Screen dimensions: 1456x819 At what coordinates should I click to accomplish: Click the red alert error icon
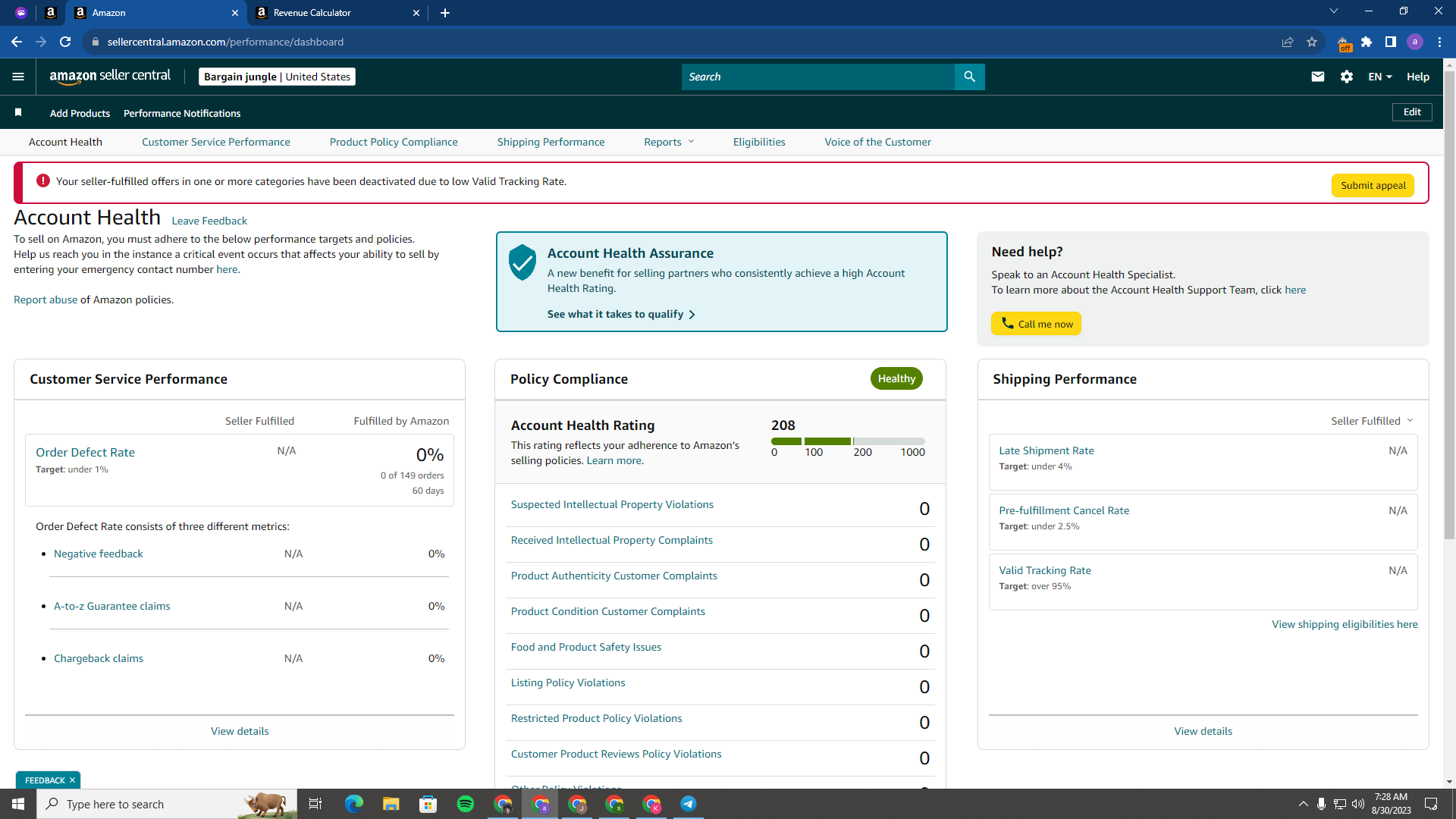pos(43,181)
